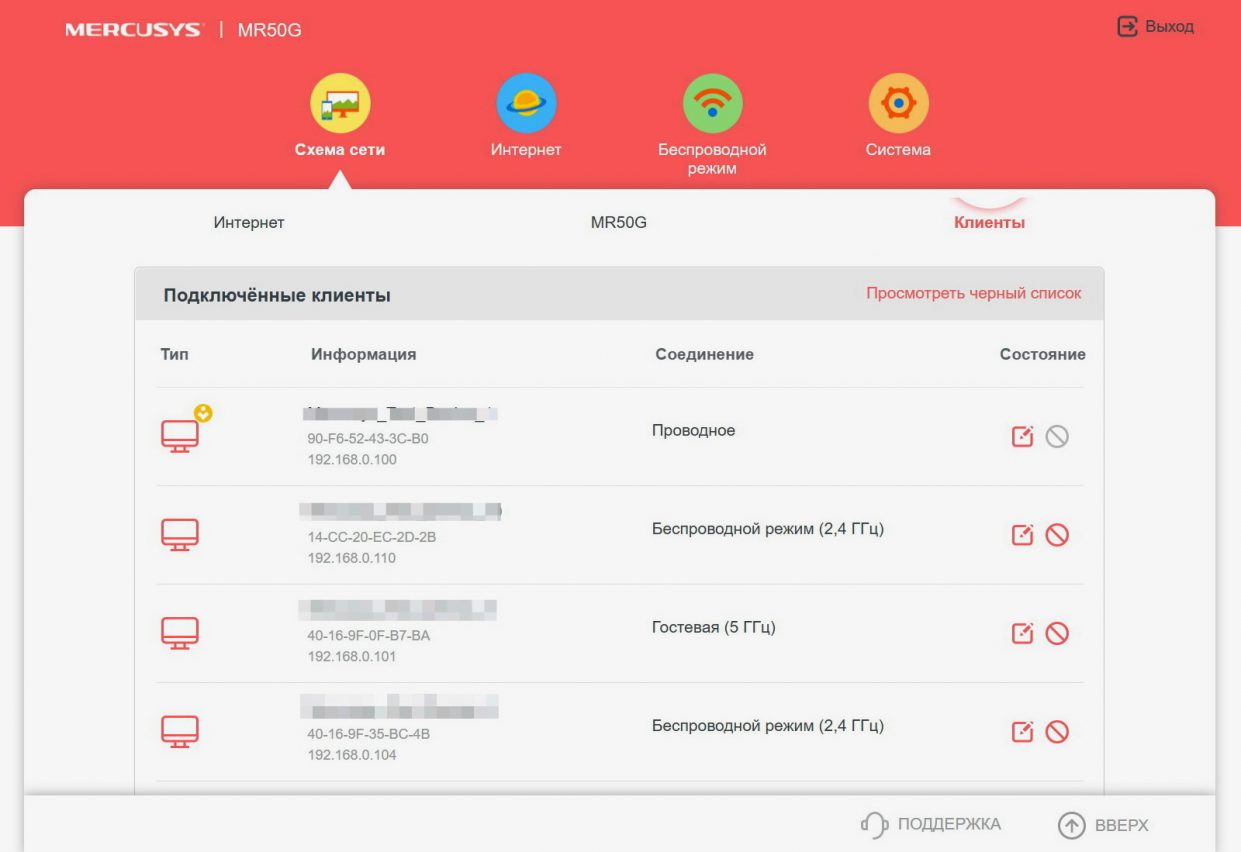1241x852 pixels.
Task: Click the MERCUSYS logo
Action: click(x=133, y=30)
